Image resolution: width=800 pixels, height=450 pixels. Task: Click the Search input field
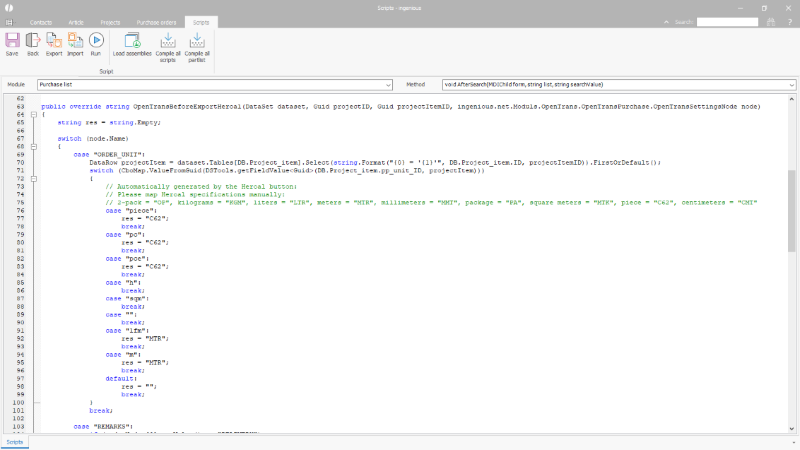727,20
